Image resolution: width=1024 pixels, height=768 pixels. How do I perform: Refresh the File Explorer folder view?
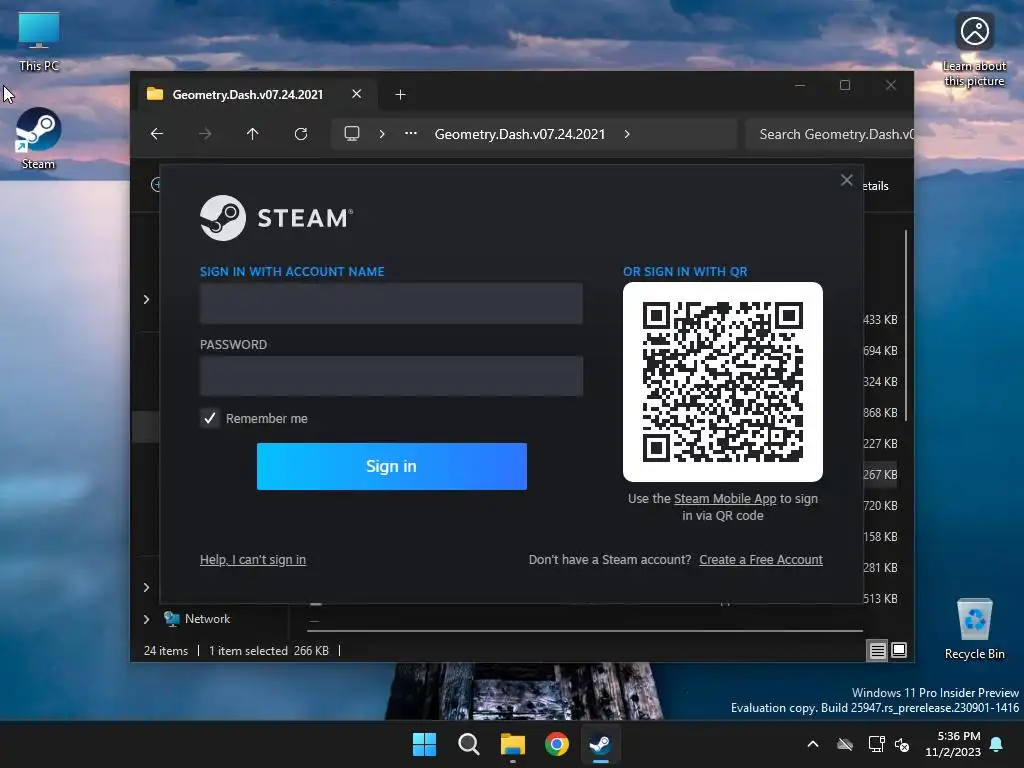pyautogui.click(x=300, y=134)
